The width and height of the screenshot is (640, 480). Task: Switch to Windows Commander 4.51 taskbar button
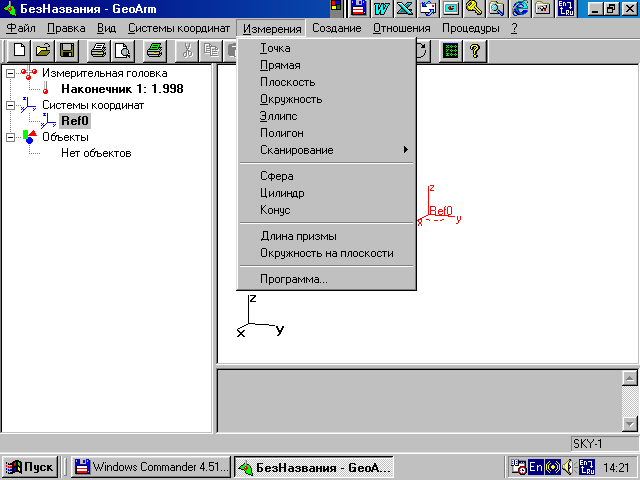coord(151,467)
